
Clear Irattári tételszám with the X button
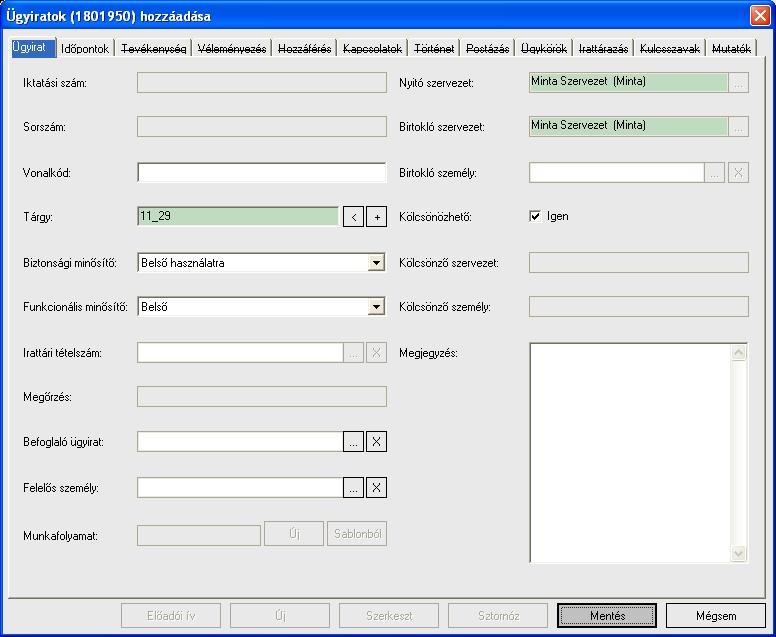tap(376, 353)
